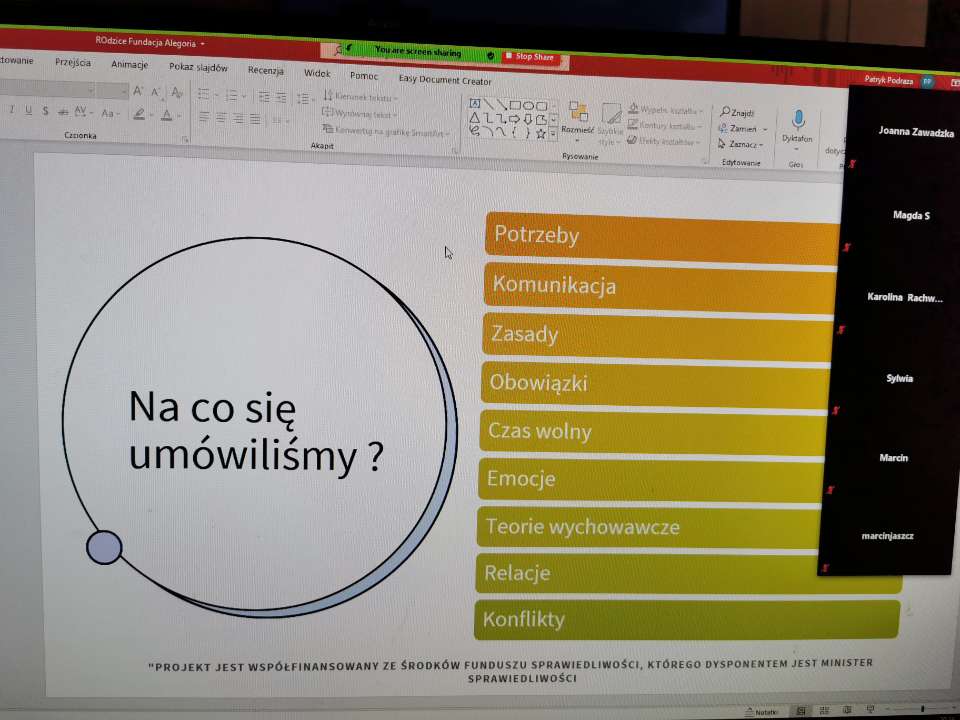960x720 pixels.
Task: Select the text box shape
Action: point(474,103)
